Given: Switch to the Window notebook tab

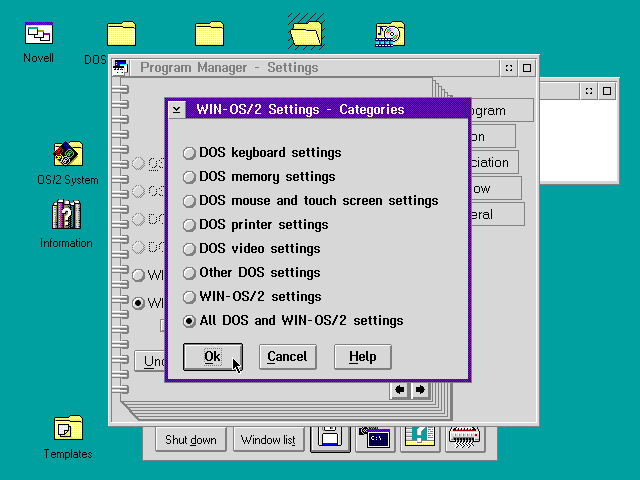Looking at the screenshot, I should [x=496, y=189].
